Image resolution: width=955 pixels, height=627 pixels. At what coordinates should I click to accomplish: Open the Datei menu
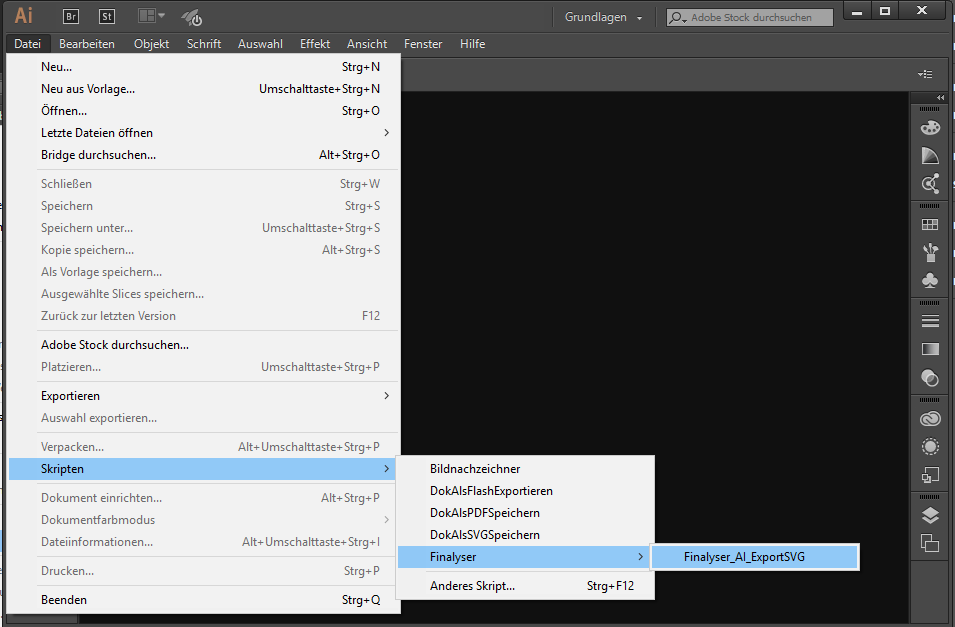point(27,44)
